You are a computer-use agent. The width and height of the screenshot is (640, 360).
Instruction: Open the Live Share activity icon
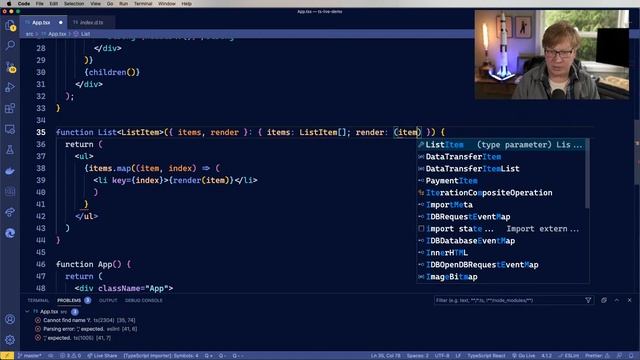click(x=10, y=212)
